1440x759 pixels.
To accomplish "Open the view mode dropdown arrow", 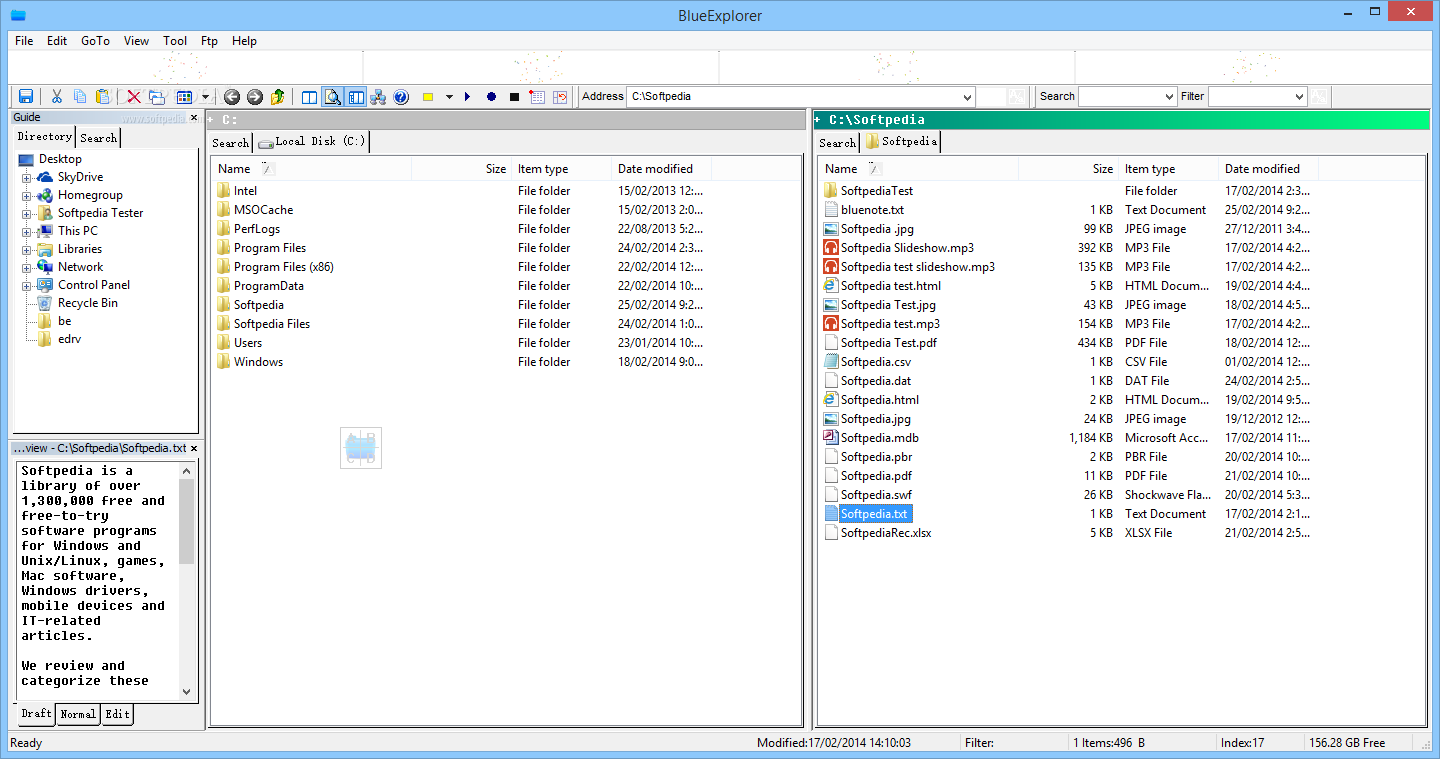I will pos(205,97).
